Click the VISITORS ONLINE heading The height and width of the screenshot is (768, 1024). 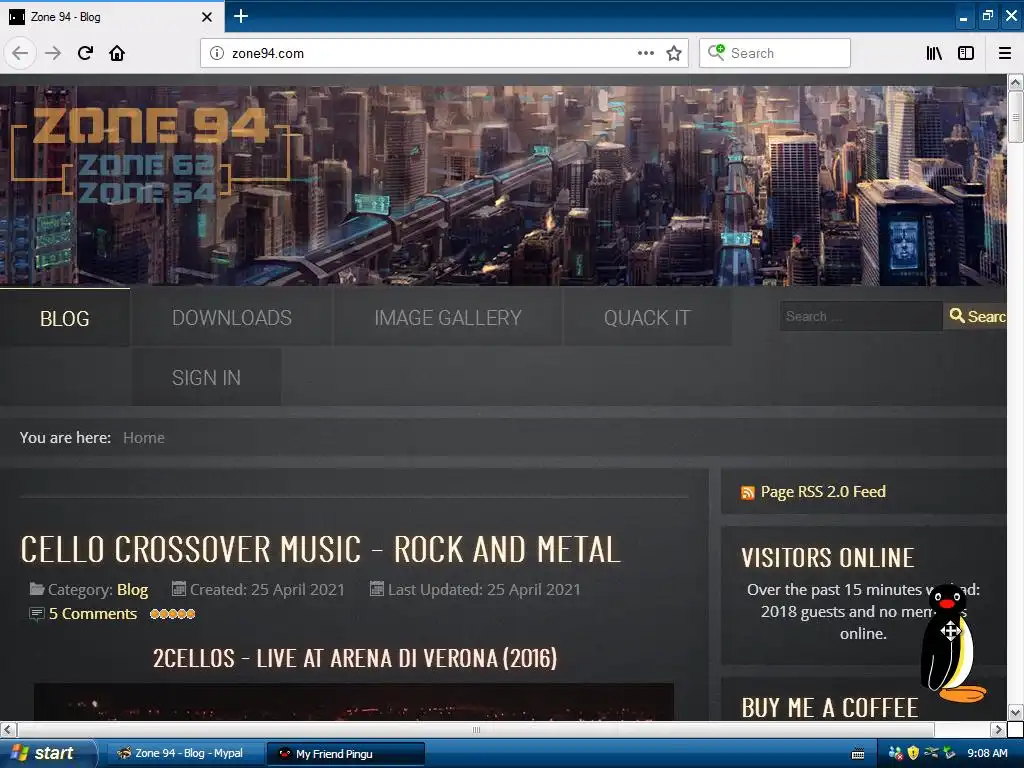827,558
